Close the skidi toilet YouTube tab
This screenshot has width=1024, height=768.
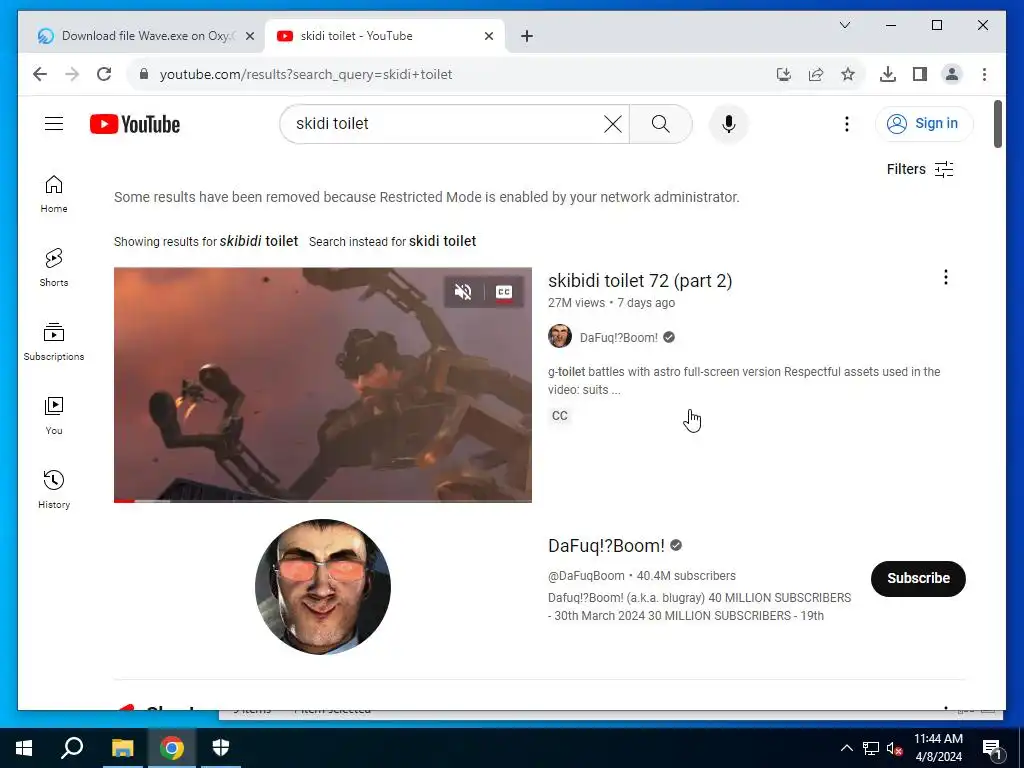tap(488, 36)
